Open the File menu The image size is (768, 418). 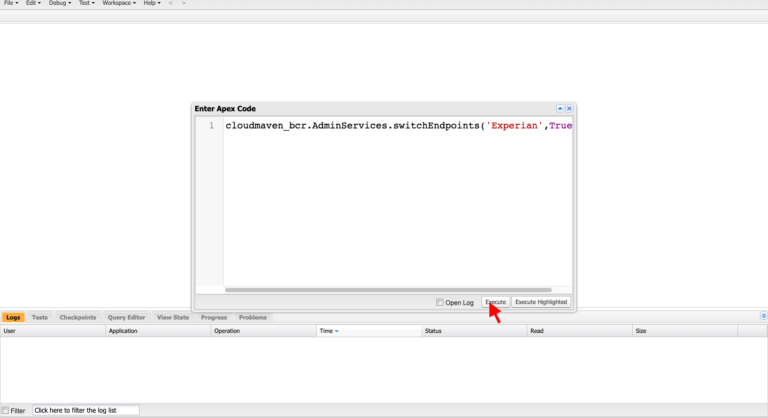coord(11,3)
